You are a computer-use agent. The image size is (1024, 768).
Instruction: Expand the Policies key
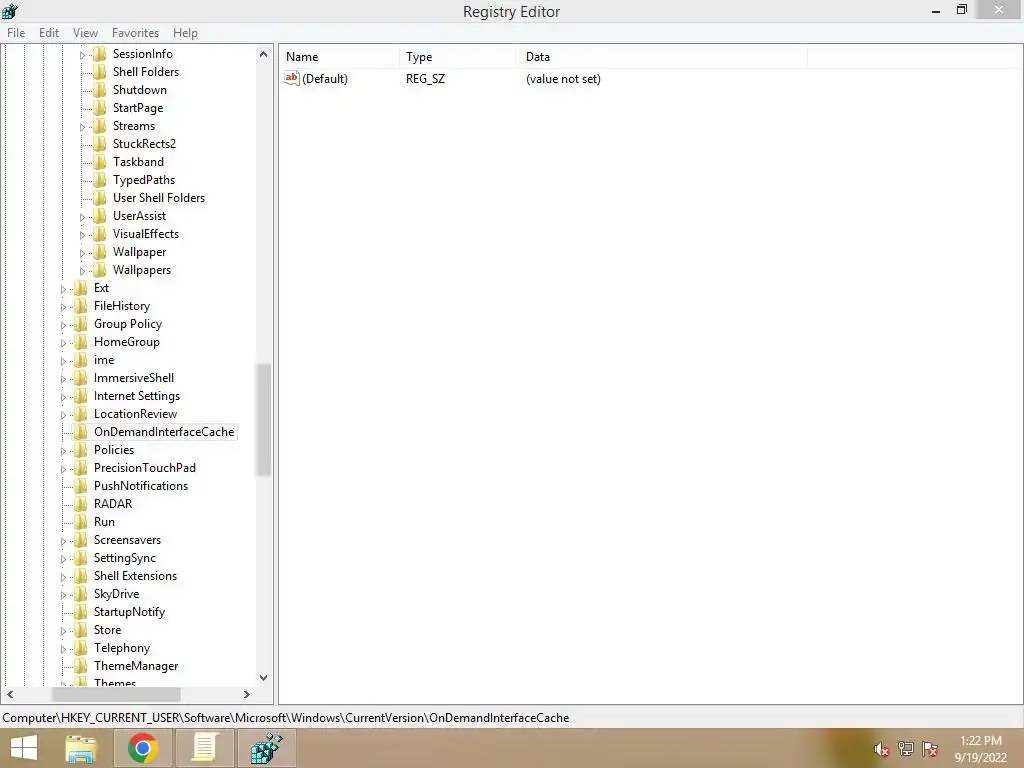(63, 451)
